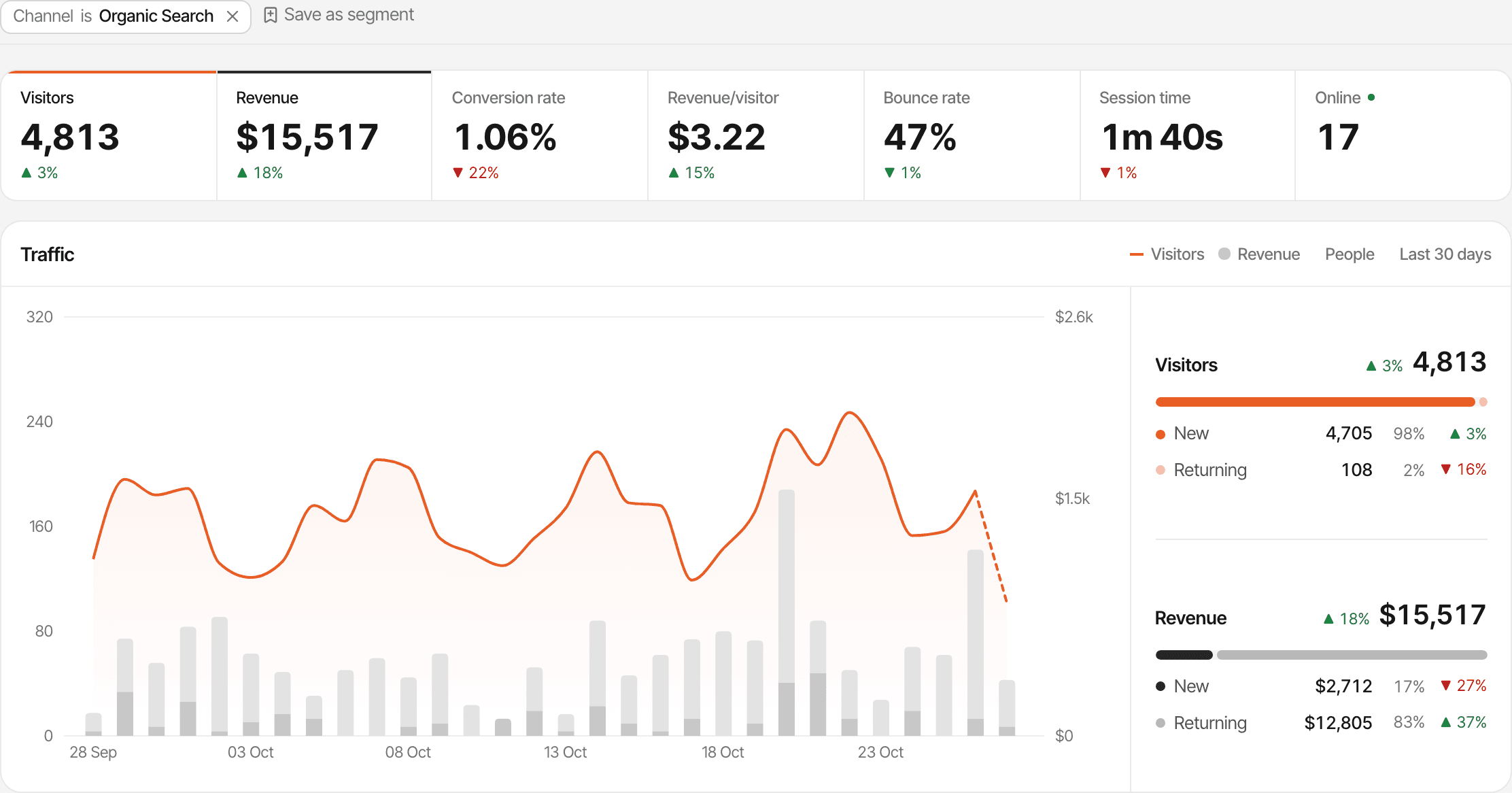The width and height of the screenshot is (1512, 793).
Task: Open the Session time metric card
Action: 1188,135
